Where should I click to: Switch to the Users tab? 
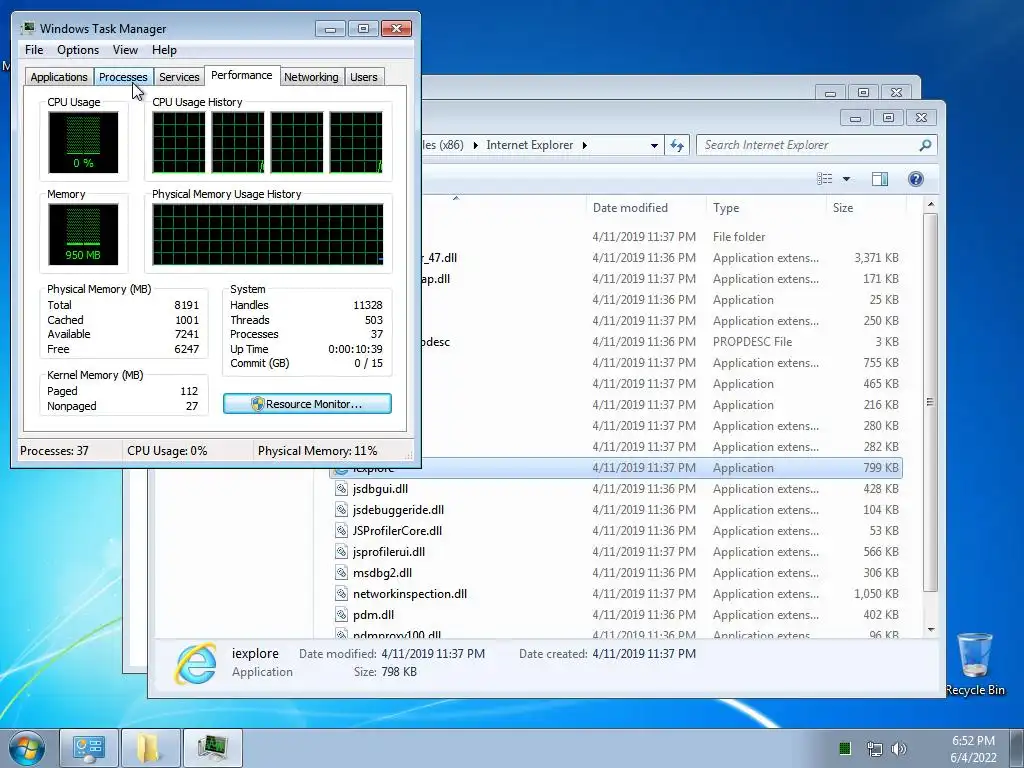click(x=364, y=77)
